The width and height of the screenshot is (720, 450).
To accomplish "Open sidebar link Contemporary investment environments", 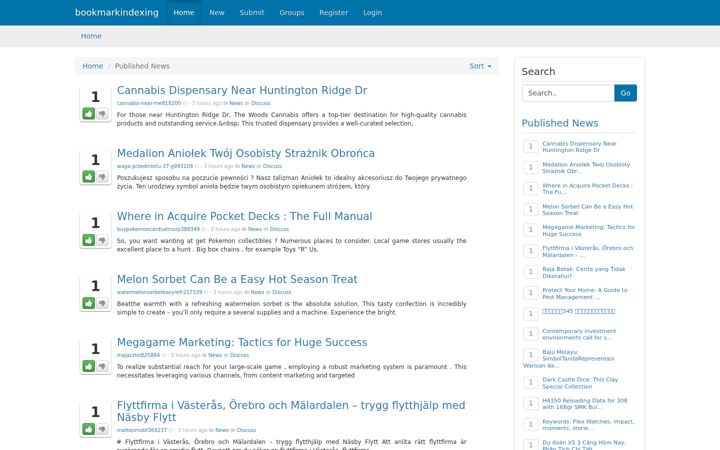I will (579, 334).
